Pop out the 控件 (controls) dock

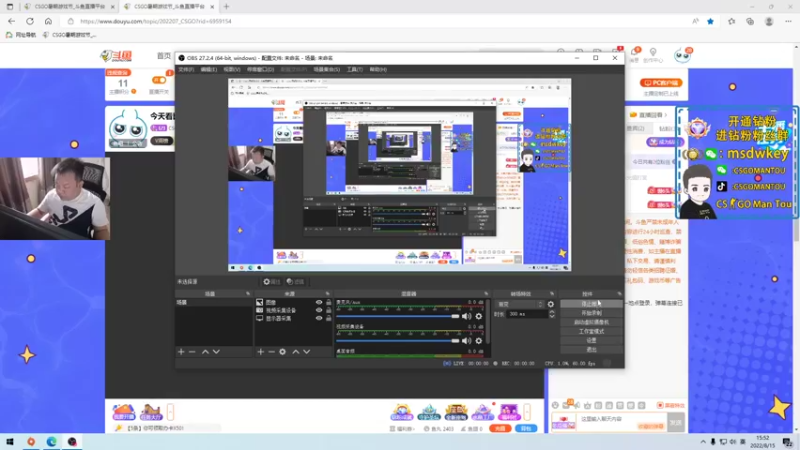pyautogui.click(x=619, y=294)
